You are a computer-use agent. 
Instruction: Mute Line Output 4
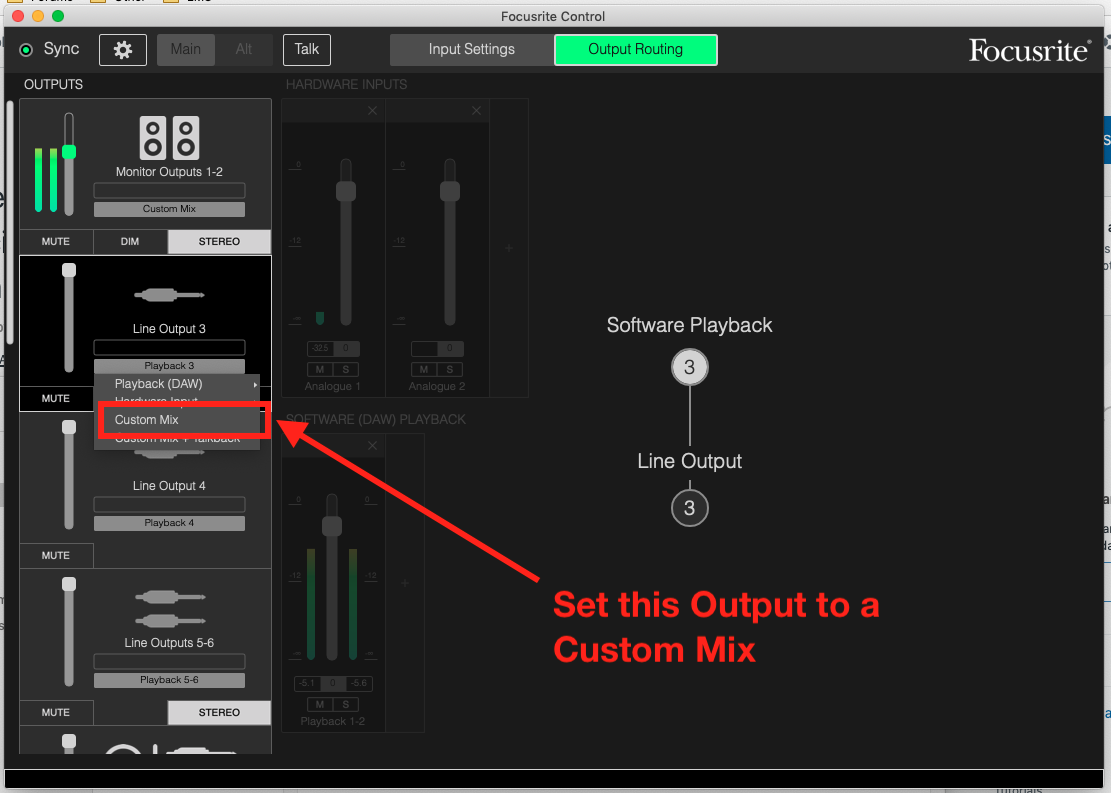click(56, 556)
